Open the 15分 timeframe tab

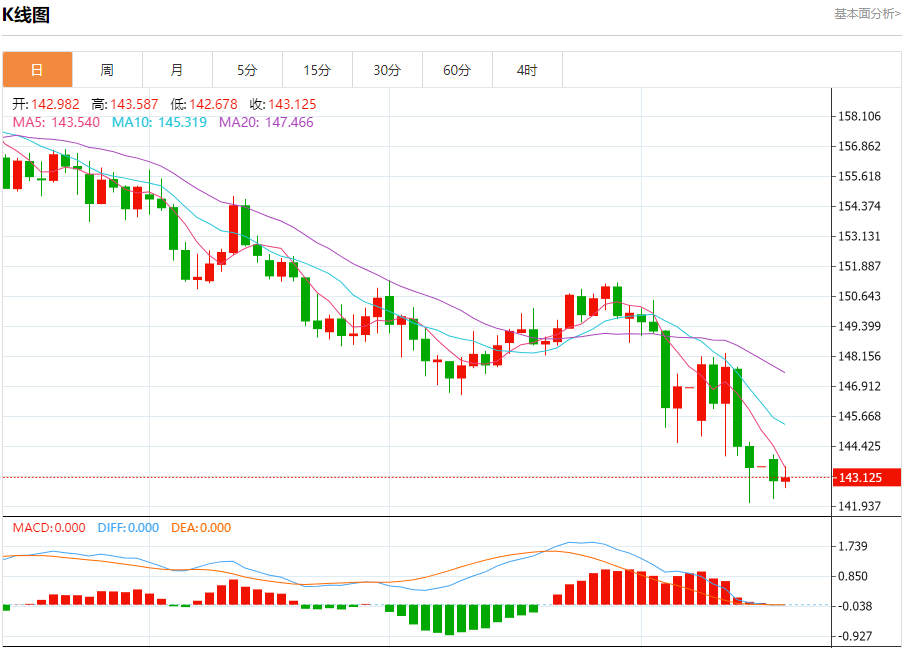click(317, 70)
